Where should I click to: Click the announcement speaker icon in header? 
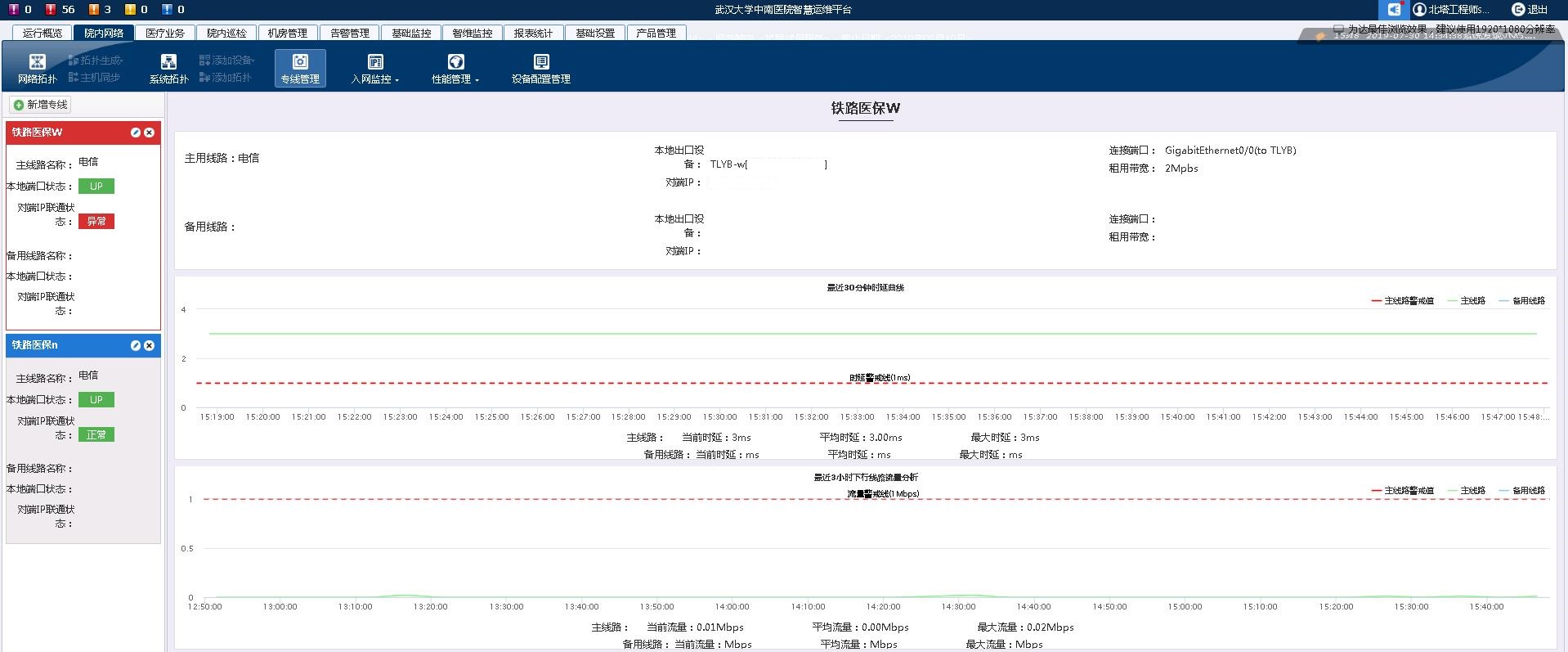(1394, 10)
